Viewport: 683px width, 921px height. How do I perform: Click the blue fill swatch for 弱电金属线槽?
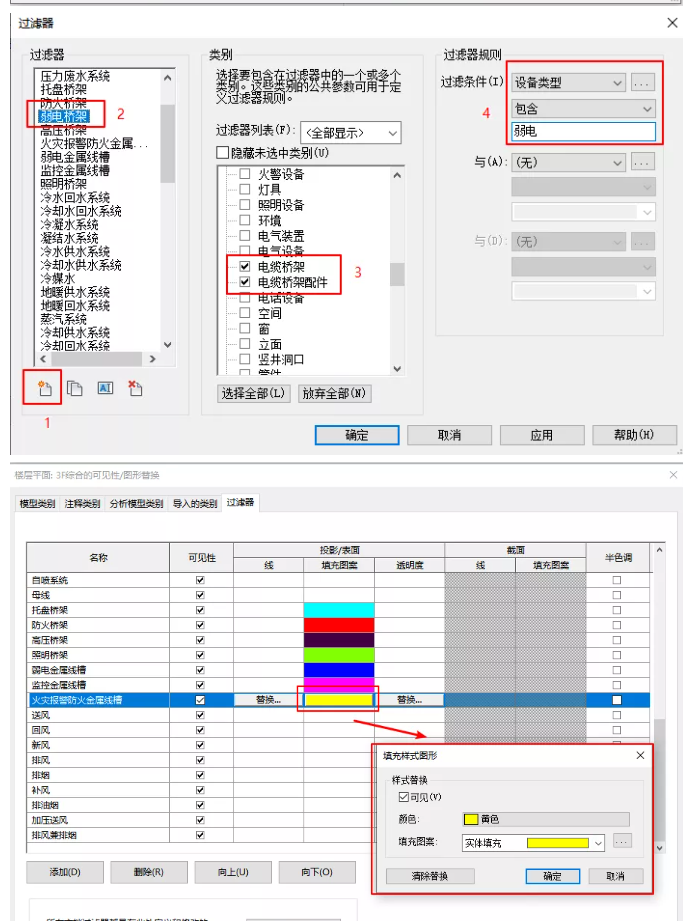(x=339, y=670)
